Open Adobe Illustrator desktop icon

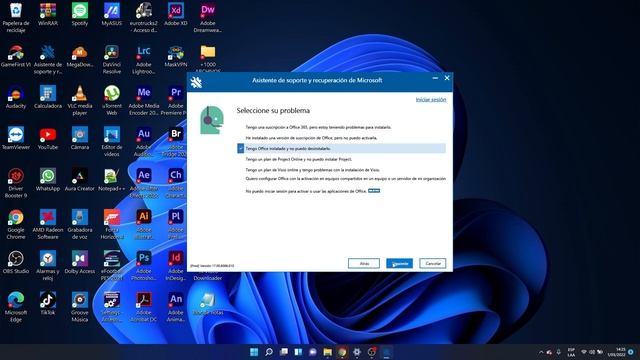click(x=144, y=224)
